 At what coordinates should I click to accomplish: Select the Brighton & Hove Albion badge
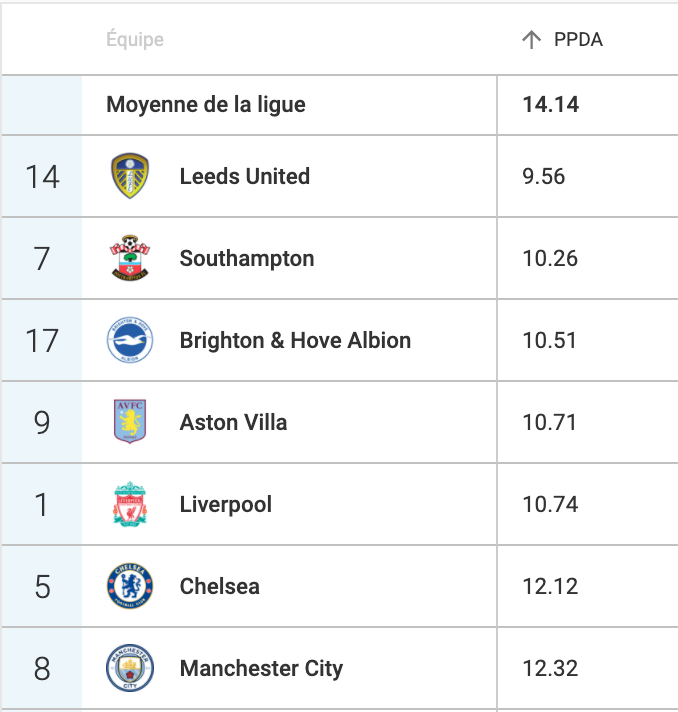130,340
